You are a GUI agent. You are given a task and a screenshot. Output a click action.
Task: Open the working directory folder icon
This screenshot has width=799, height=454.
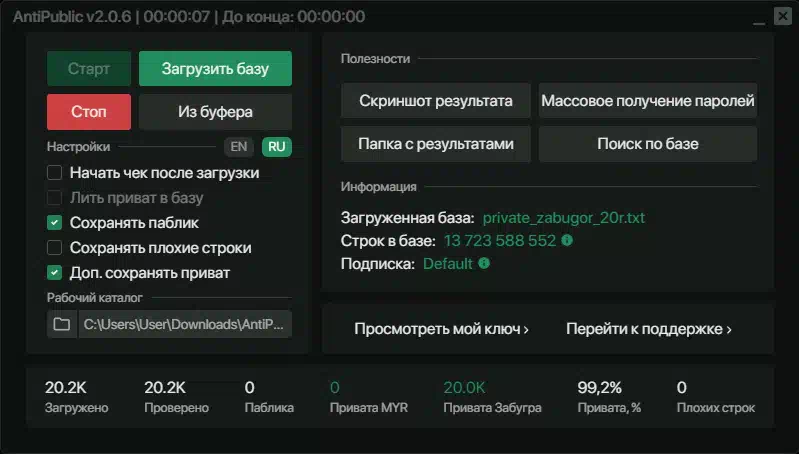tap(62, 324)
